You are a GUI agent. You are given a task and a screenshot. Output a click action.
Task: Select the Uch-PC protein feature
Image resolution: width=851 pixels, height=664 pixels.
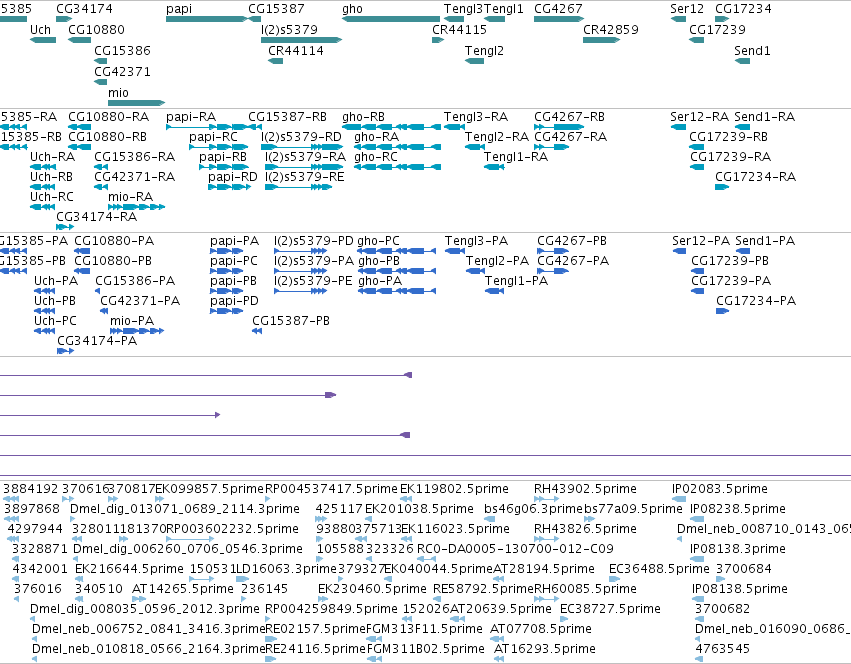(45, 331)
